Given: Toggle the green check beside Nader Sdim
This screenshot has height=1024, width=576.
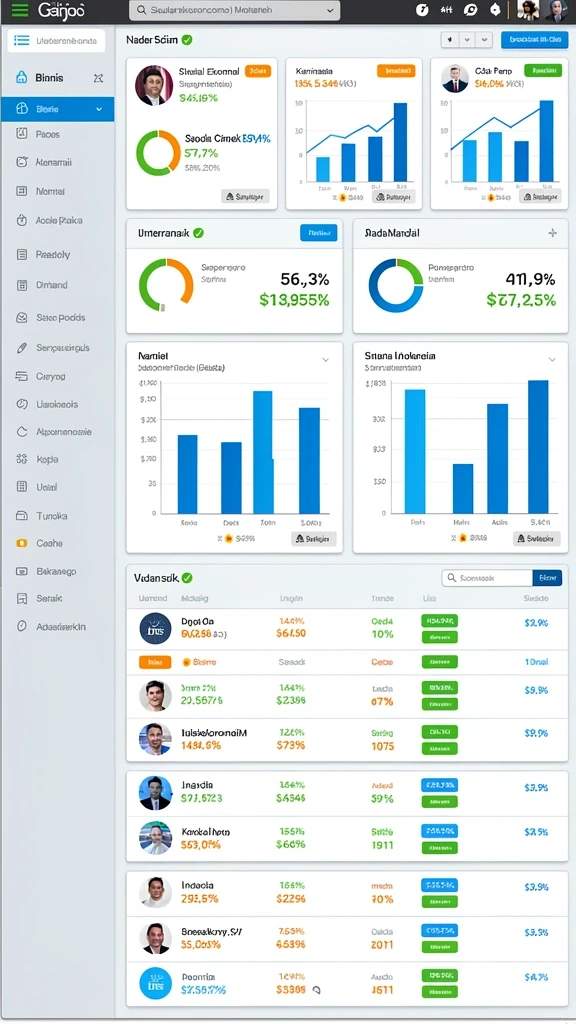Looking at the screenshot, I should (187, 40).
